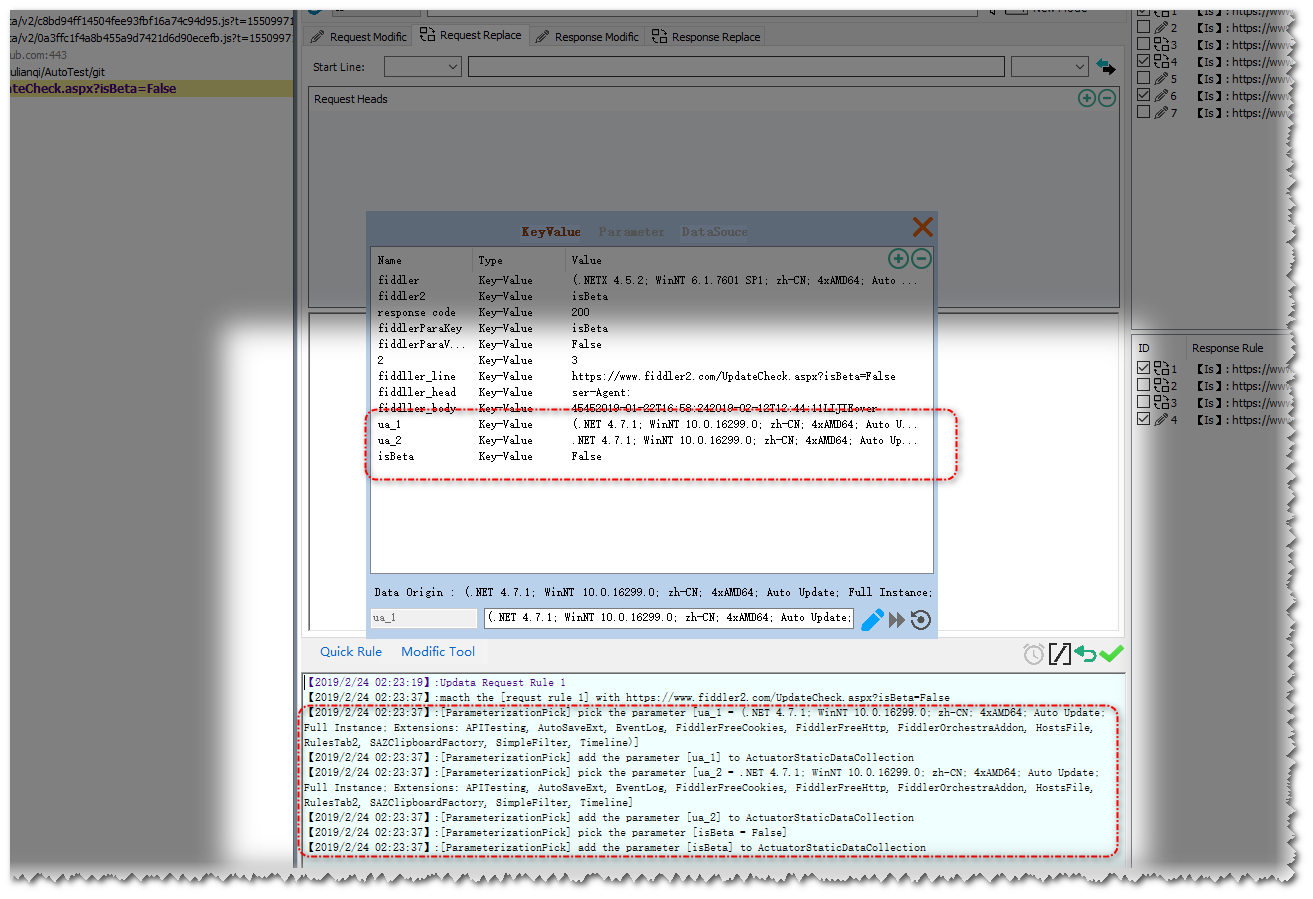Close the KeyValue popup with orange X
The image size is (1313, 899).
tap(922, 227)
